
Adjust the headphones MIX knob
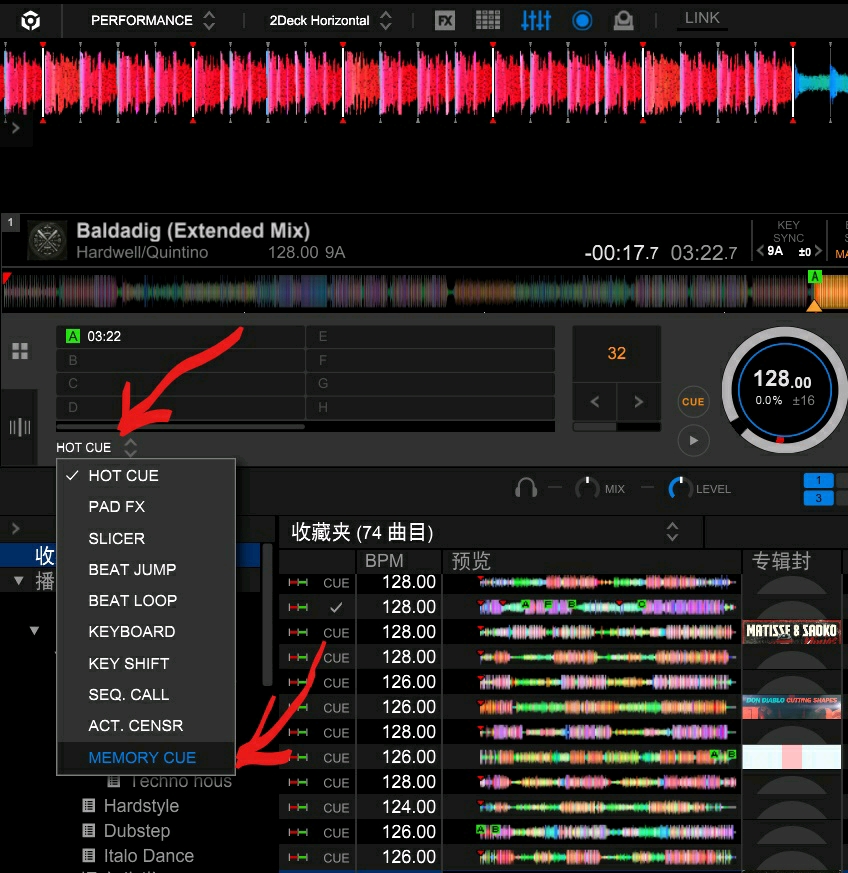[x=587, y=488]
